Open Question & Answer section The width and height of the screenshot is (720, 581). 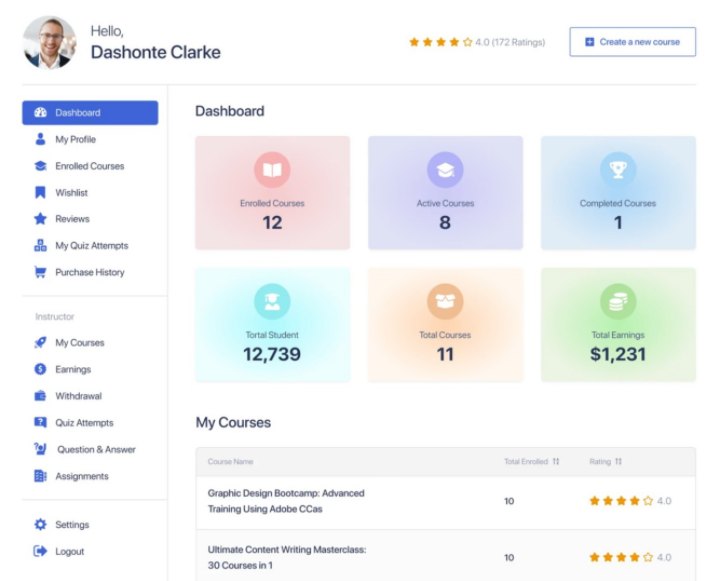coord(96,450)
